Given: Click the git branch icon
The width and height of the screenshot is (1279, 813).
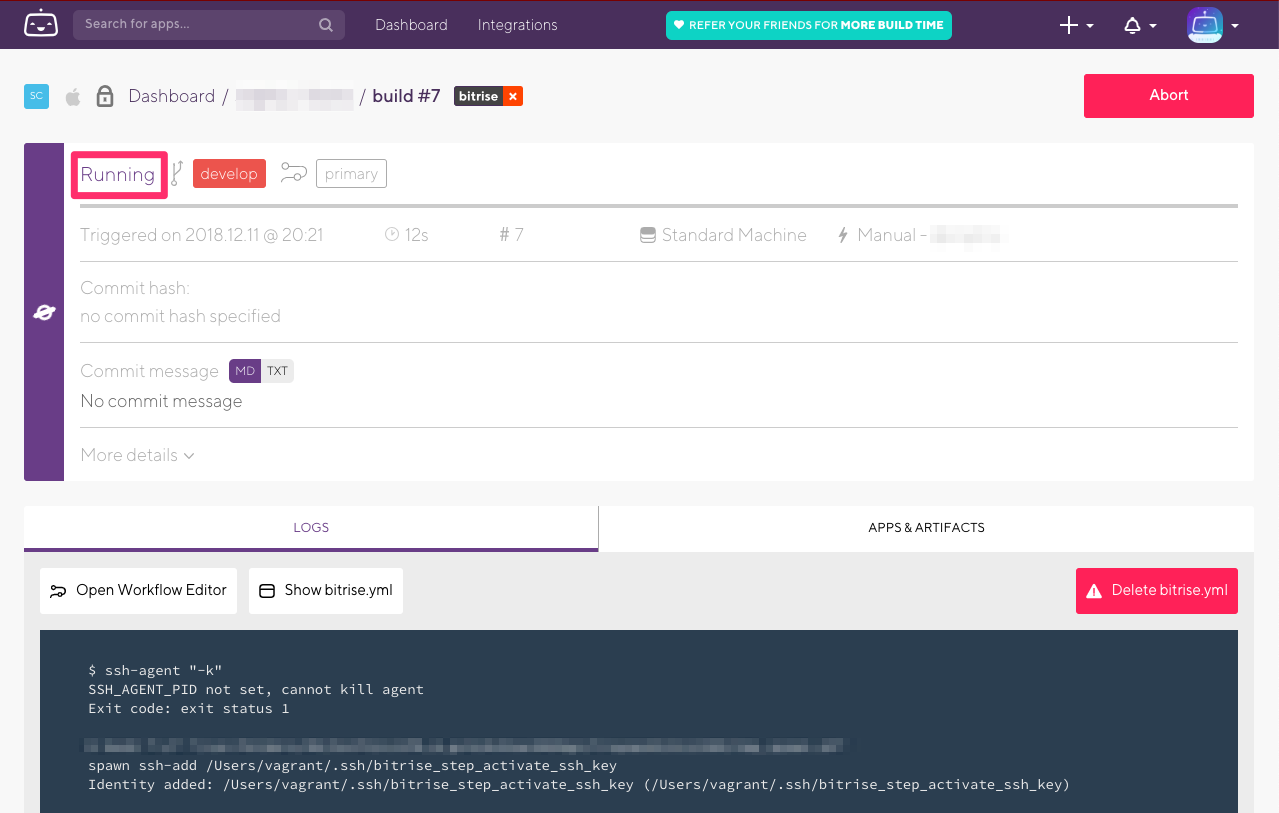Looking at the screenshot, I should (x=177, y=174).
